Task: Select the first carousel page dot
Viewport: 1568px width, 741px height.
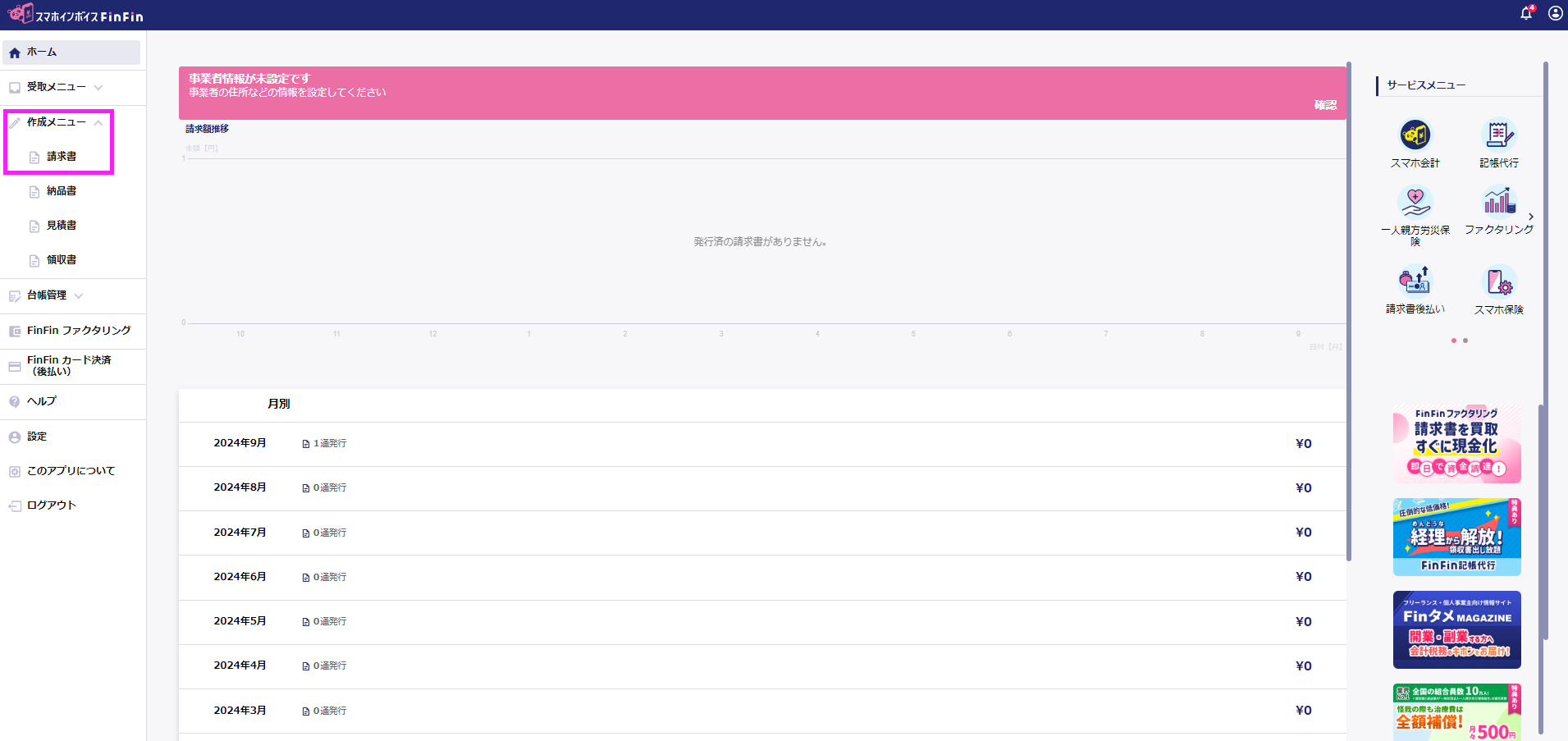Action: 1454,341
